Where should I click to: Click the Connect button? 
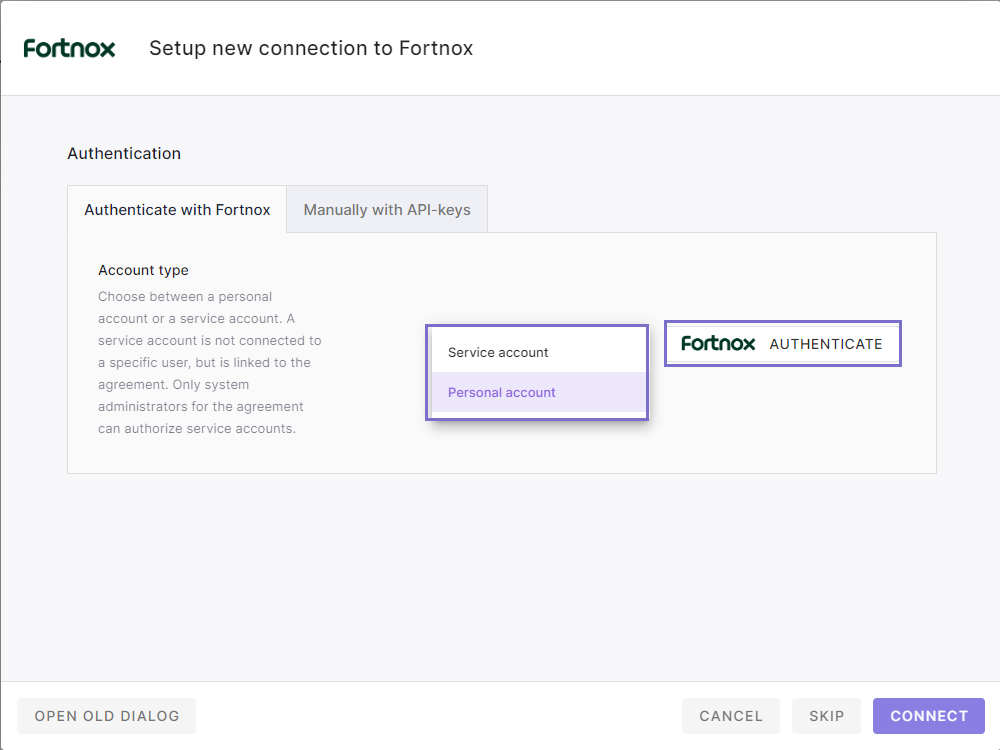(x=929, y=716)
